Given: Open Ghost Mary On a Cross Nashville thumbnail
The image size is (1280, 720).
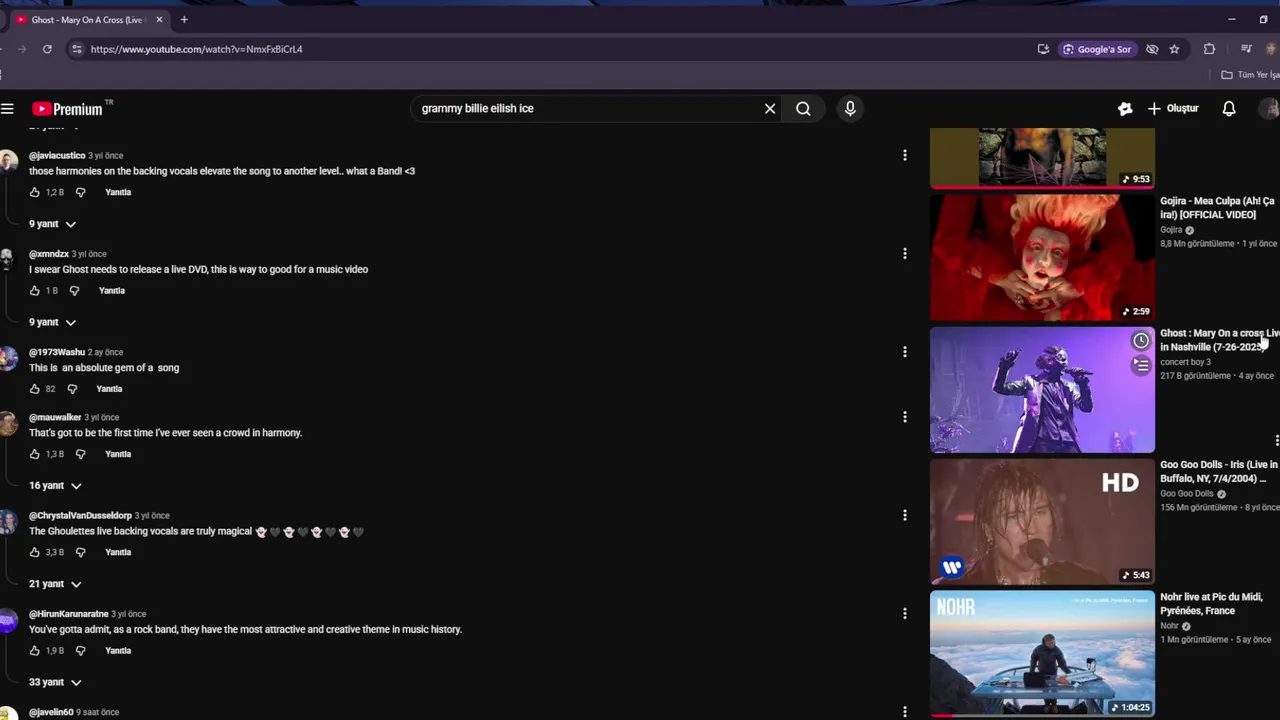Looking at the screenshot, I should click(x=1042, y=390).
